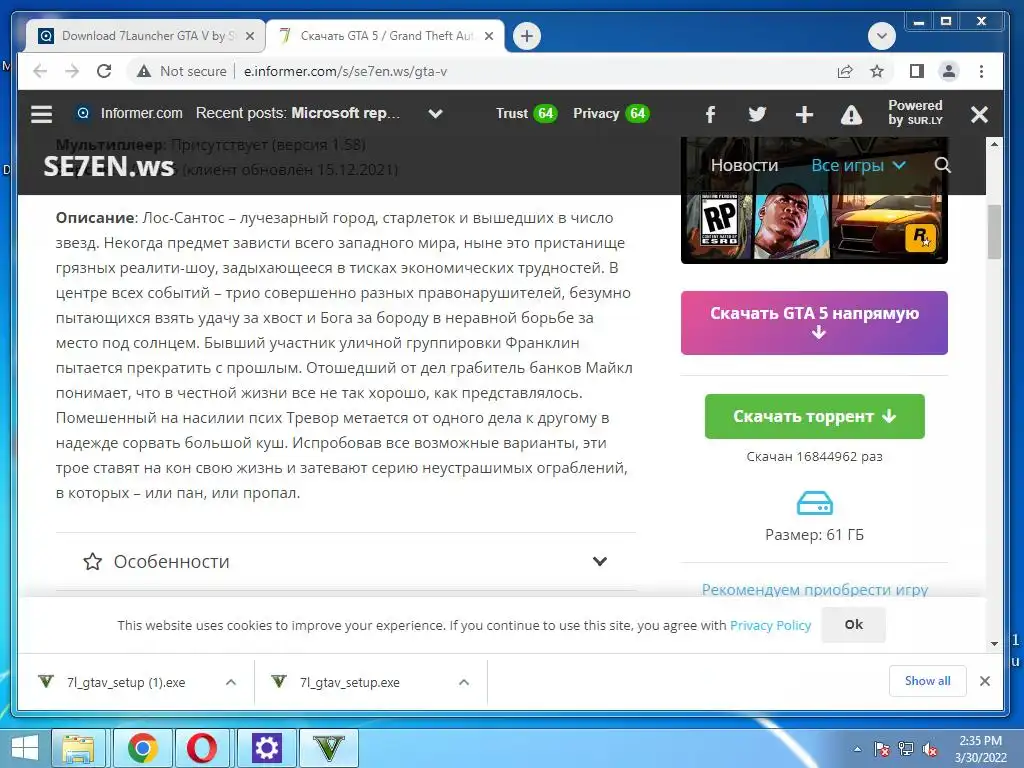Go forward in browser history
The width and height of the screenshot is (1024, 768).
click(72, 71)
